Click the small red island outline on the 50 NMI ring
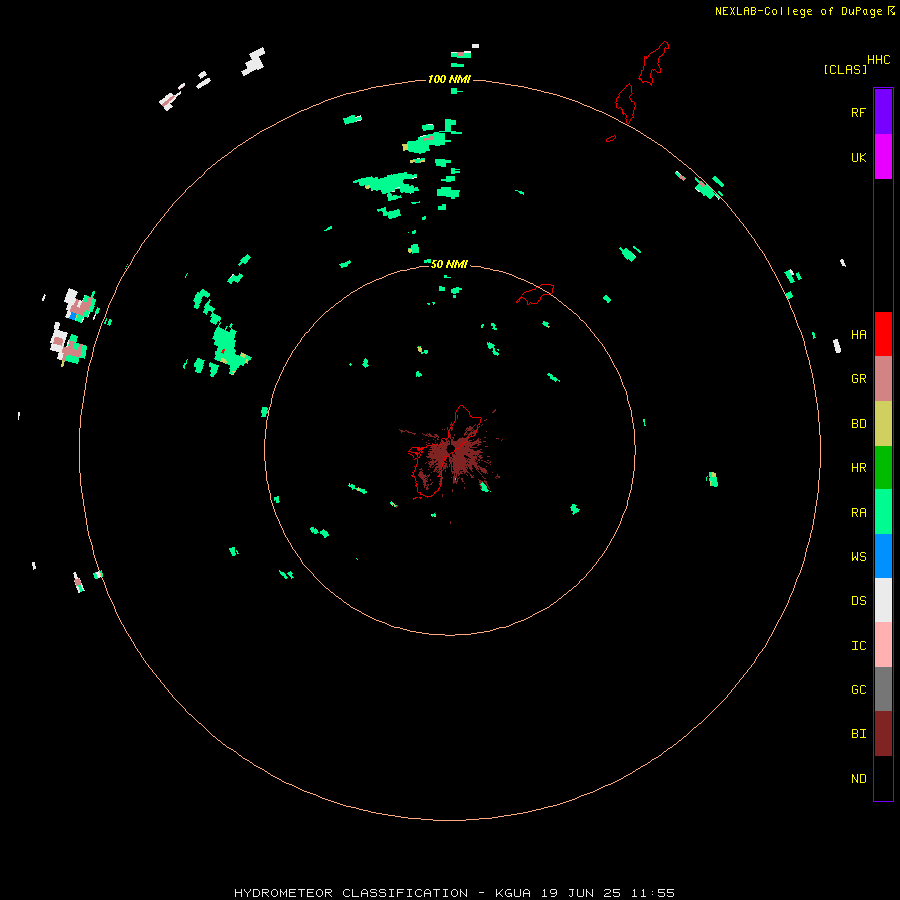Screen dimensions: 900x900 pyautogui.click(x=536, y=294)
